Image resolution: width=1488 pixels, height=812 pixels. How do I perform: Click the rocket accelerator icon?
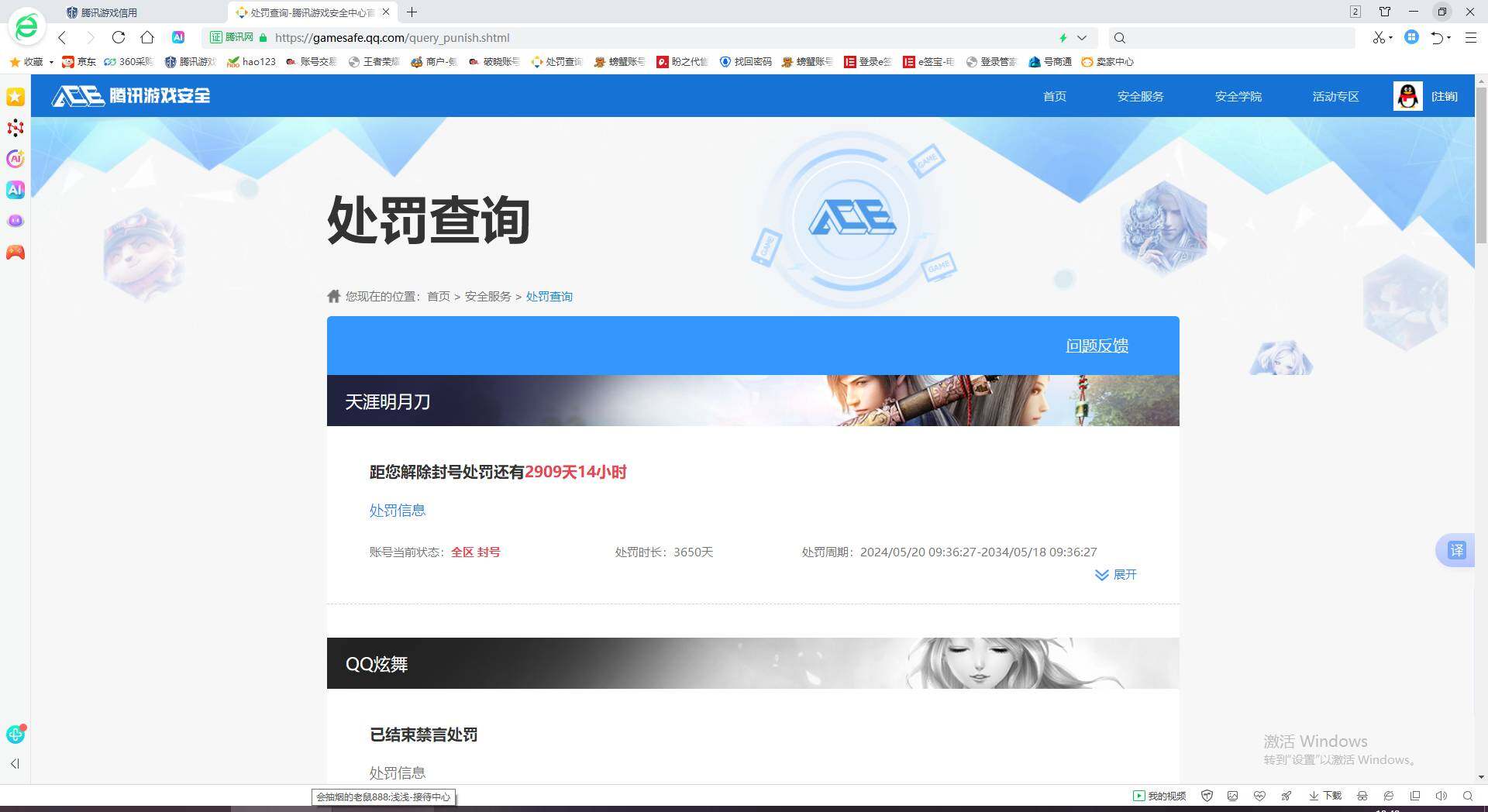pyautogui.click(x=1286, y=796)
